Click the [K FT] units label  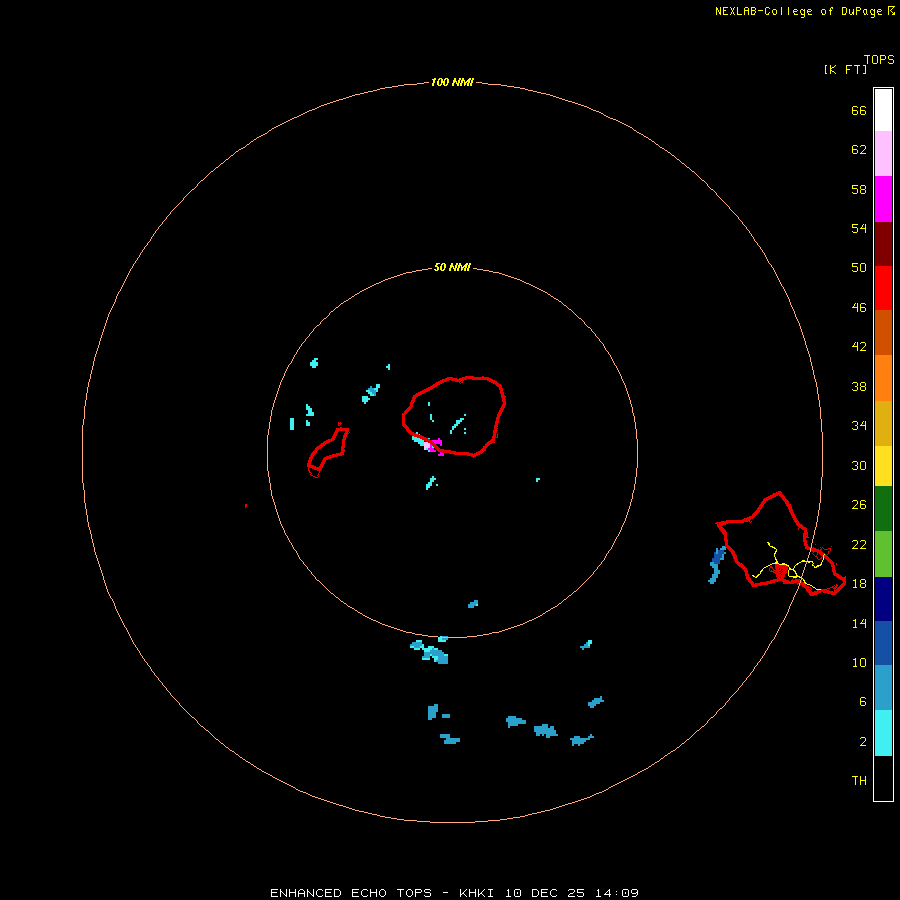845,69
